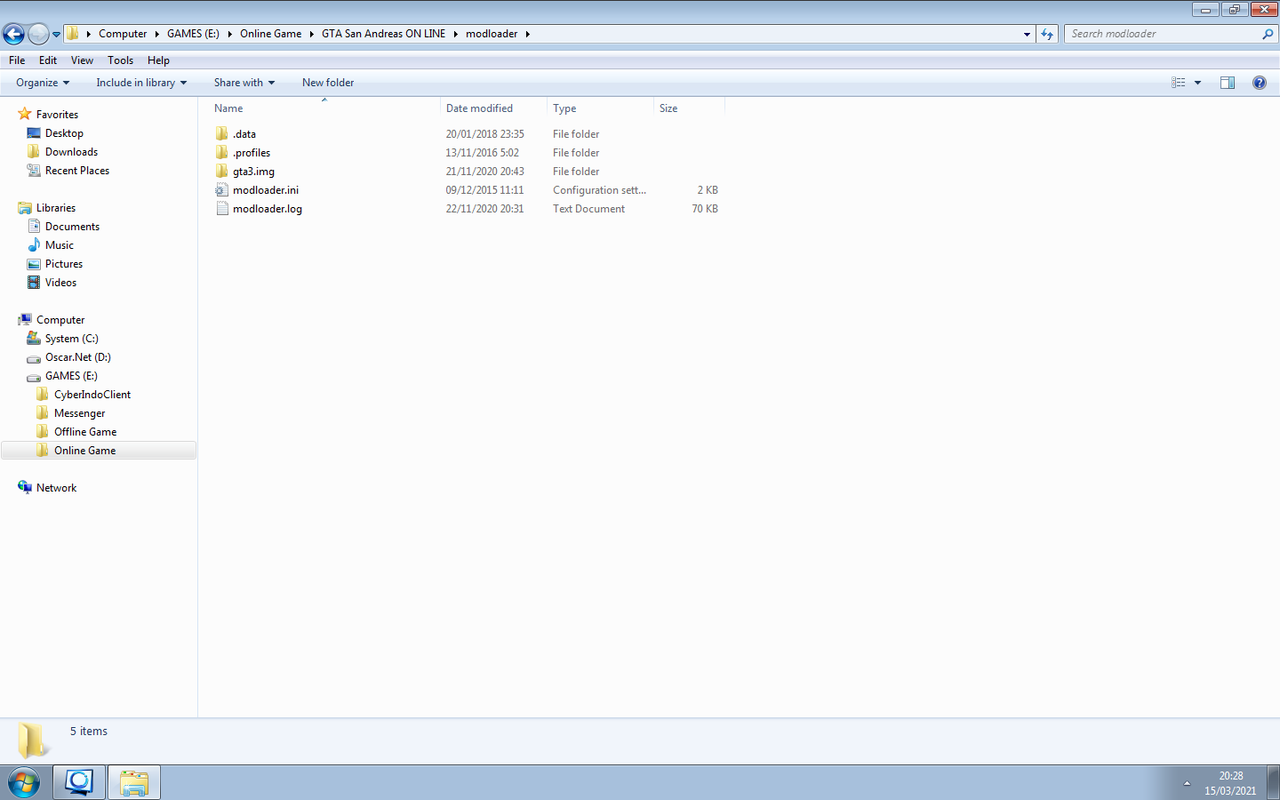Open the address bar history dropdown

pos(1027,34)
